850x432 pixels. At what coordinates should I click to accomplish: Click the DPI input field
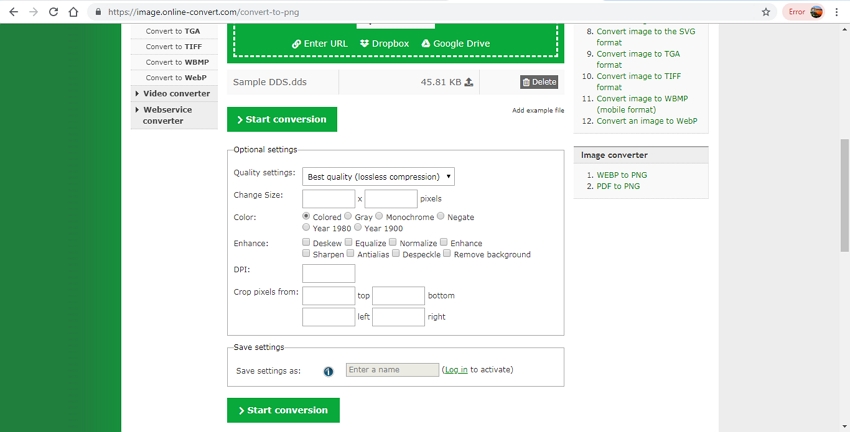click(328, 273)
